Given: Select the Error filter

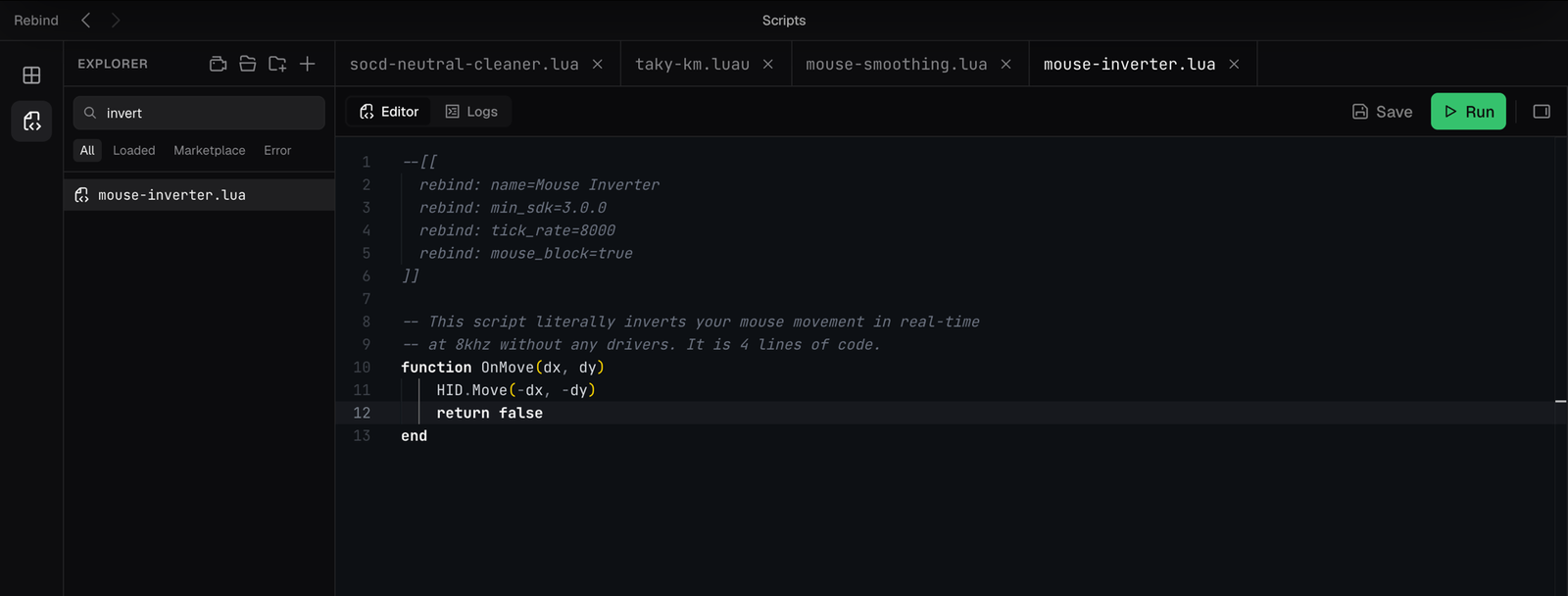Looking at the screenshot, I should (277, 150).
